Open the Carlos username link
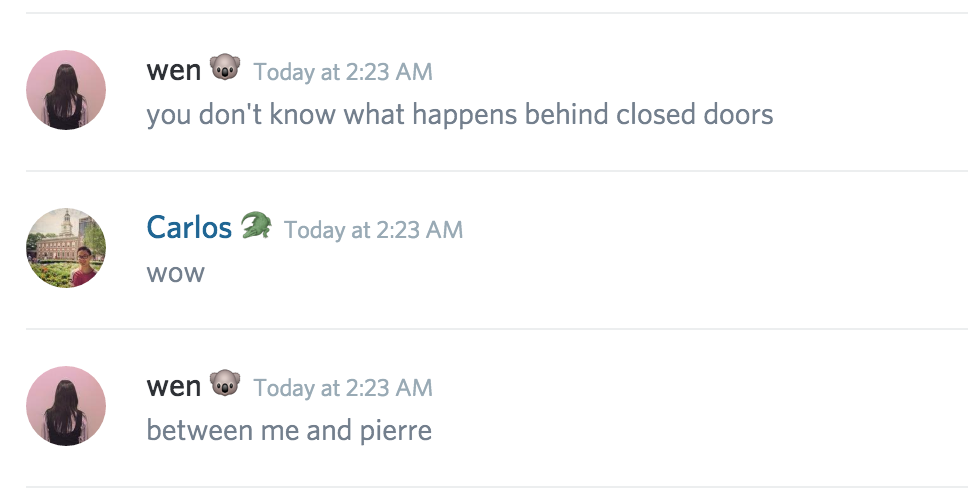968x490 pixels. (189, 228)
